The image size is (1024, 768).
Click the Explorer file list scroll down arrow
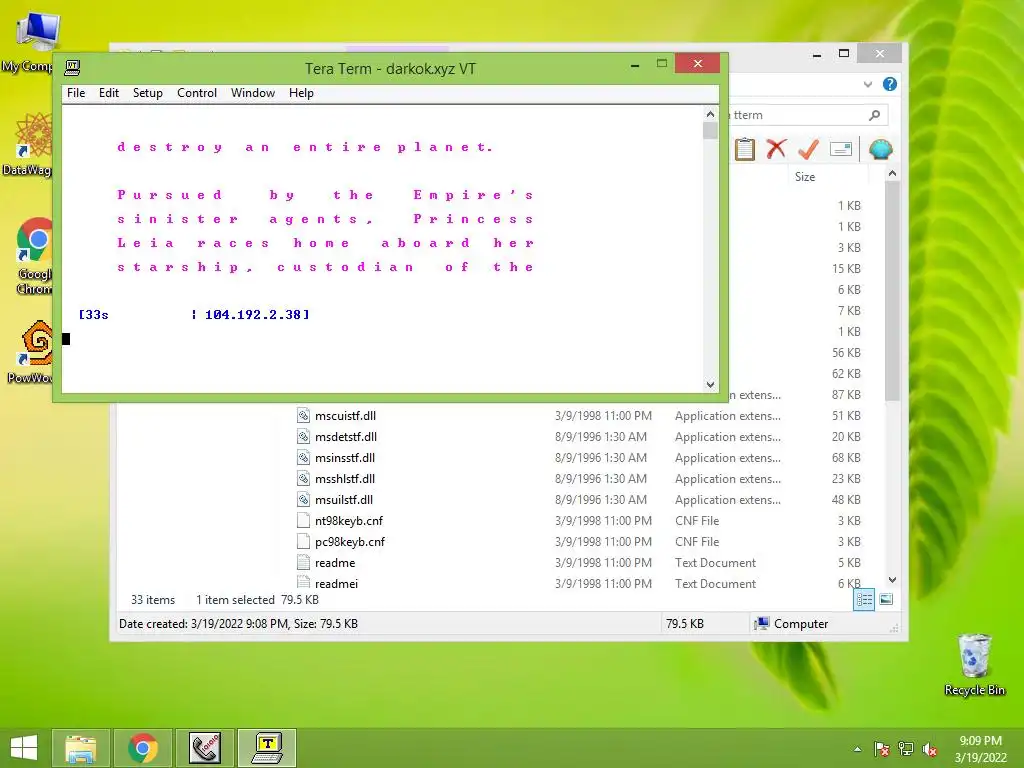click(892, 580)
